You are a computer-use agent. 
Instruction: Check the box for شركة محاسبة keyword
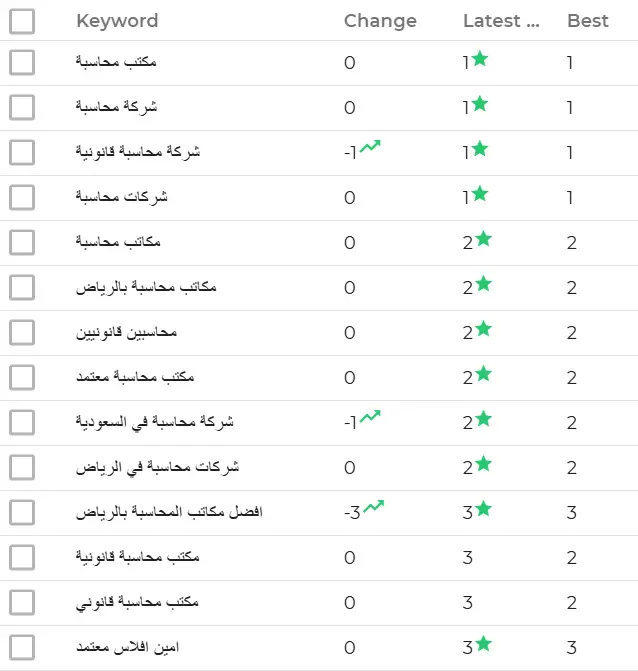22,107
